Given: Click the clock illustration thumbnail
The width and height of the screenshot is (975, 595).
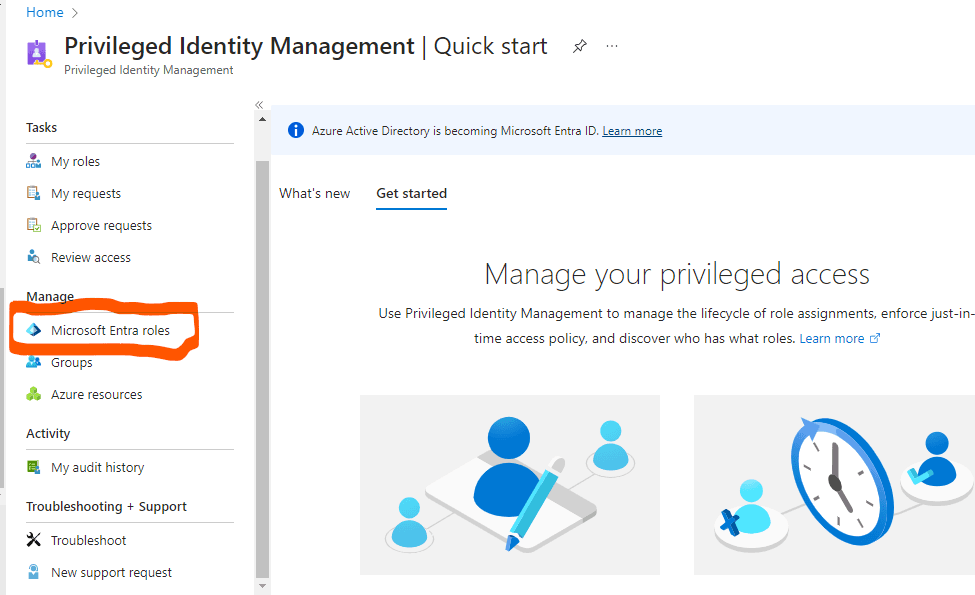Looking at the screenshot, I should click(x=834, y=485).
